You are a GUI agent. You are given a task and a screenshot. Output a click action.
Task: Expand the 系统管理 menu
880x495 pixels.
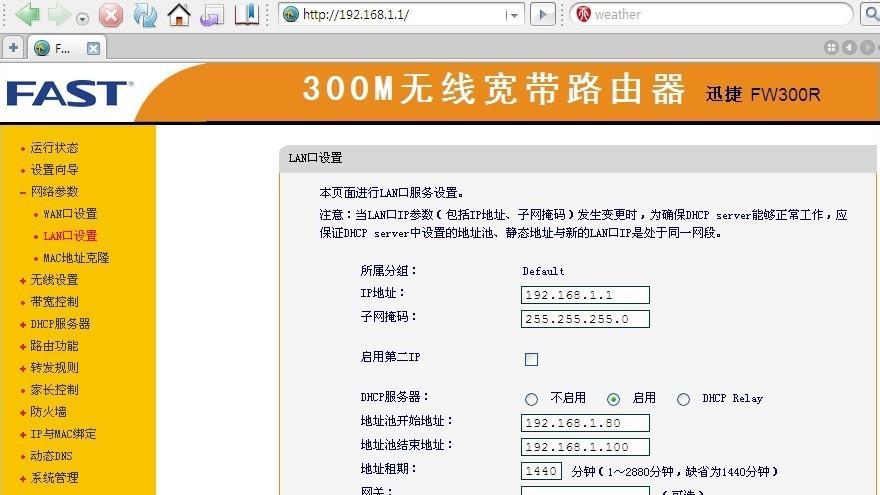54,478
